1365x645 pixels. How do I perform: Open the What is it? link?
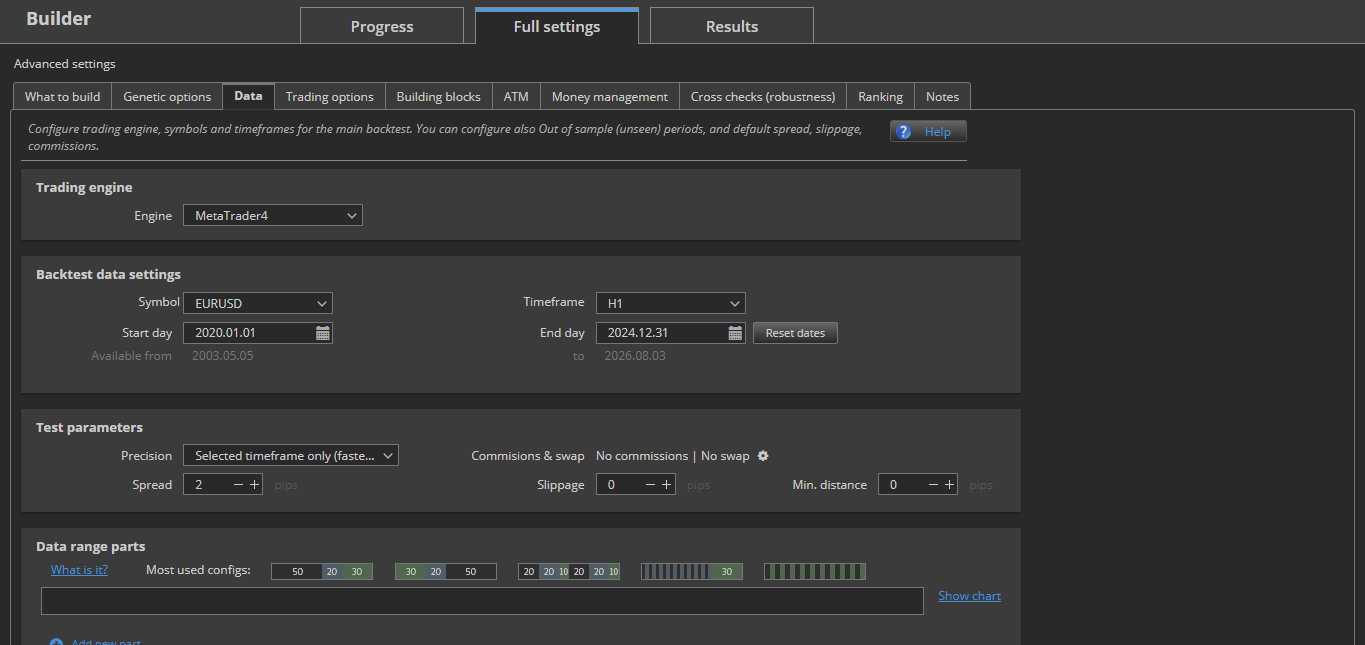[x=80, y=570]
